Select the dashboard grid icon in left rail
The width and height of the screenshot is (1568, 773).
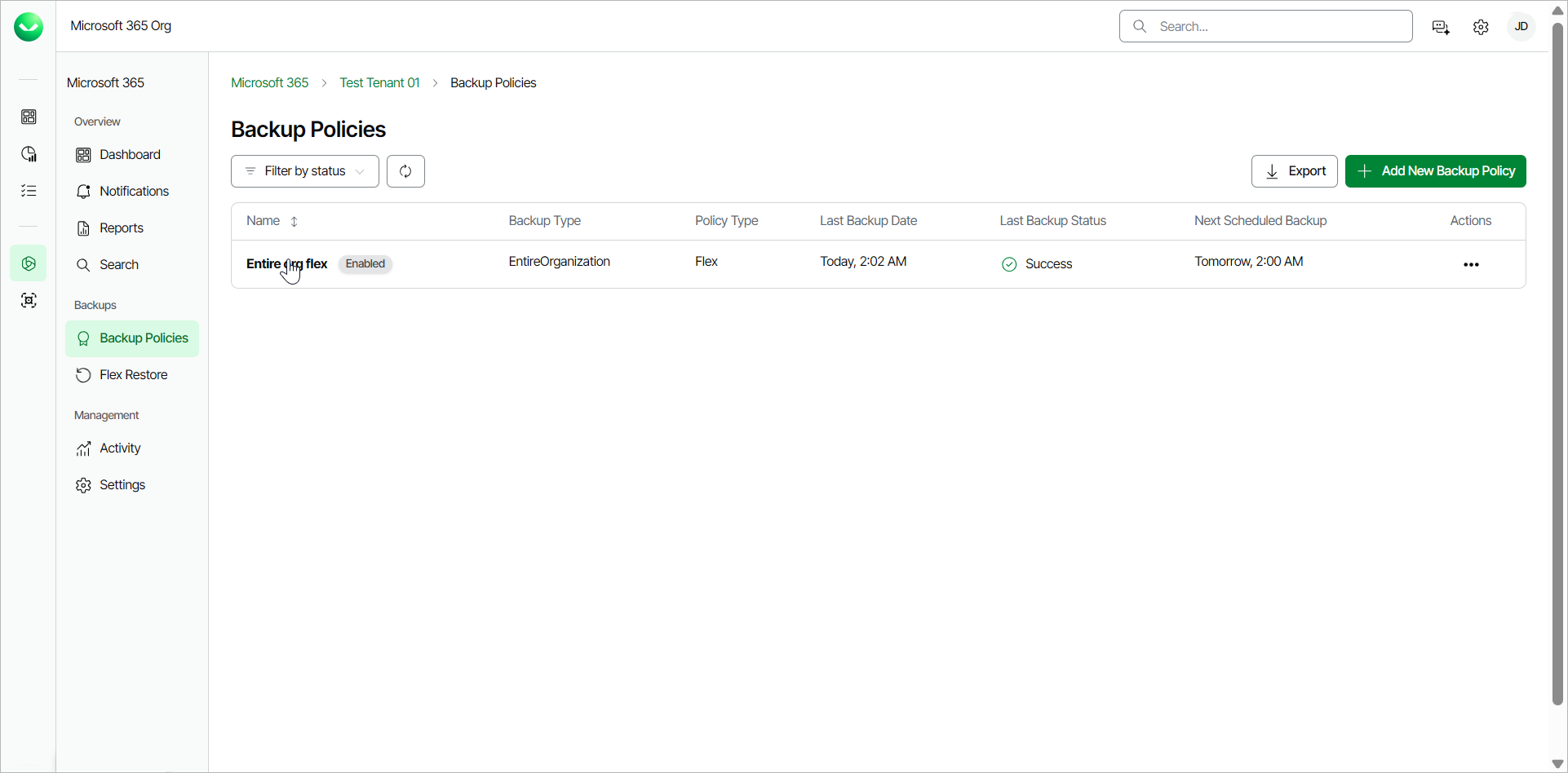click(29, 117)
